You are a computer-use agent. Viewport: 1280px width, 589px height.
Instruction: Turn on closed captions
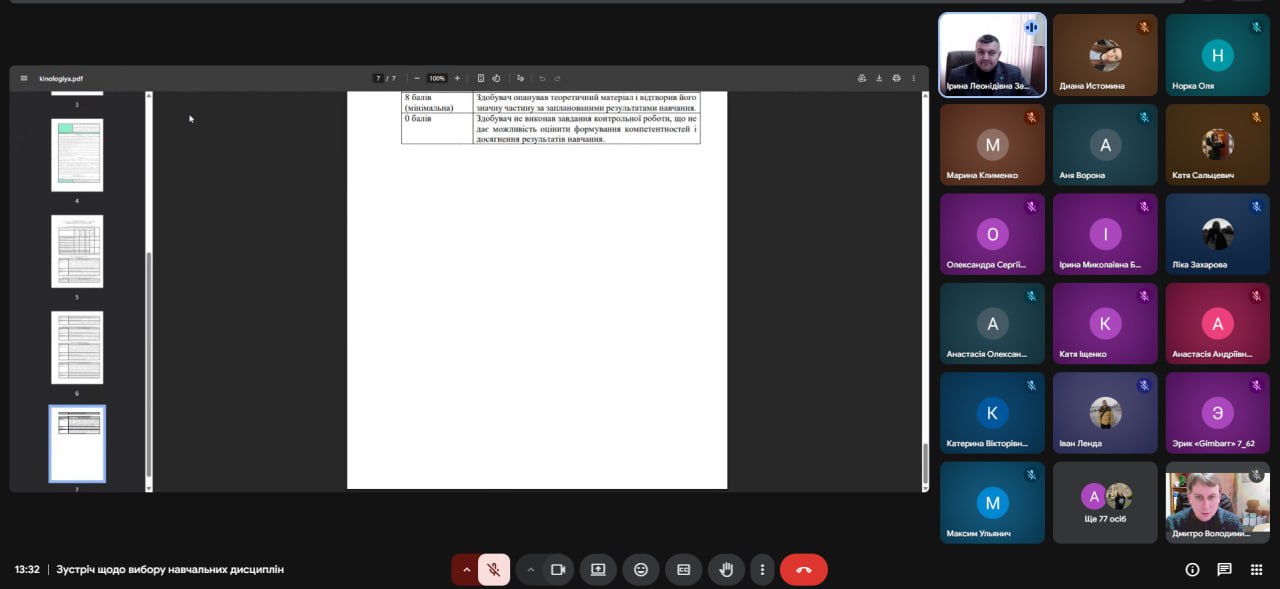click(684, 569)
